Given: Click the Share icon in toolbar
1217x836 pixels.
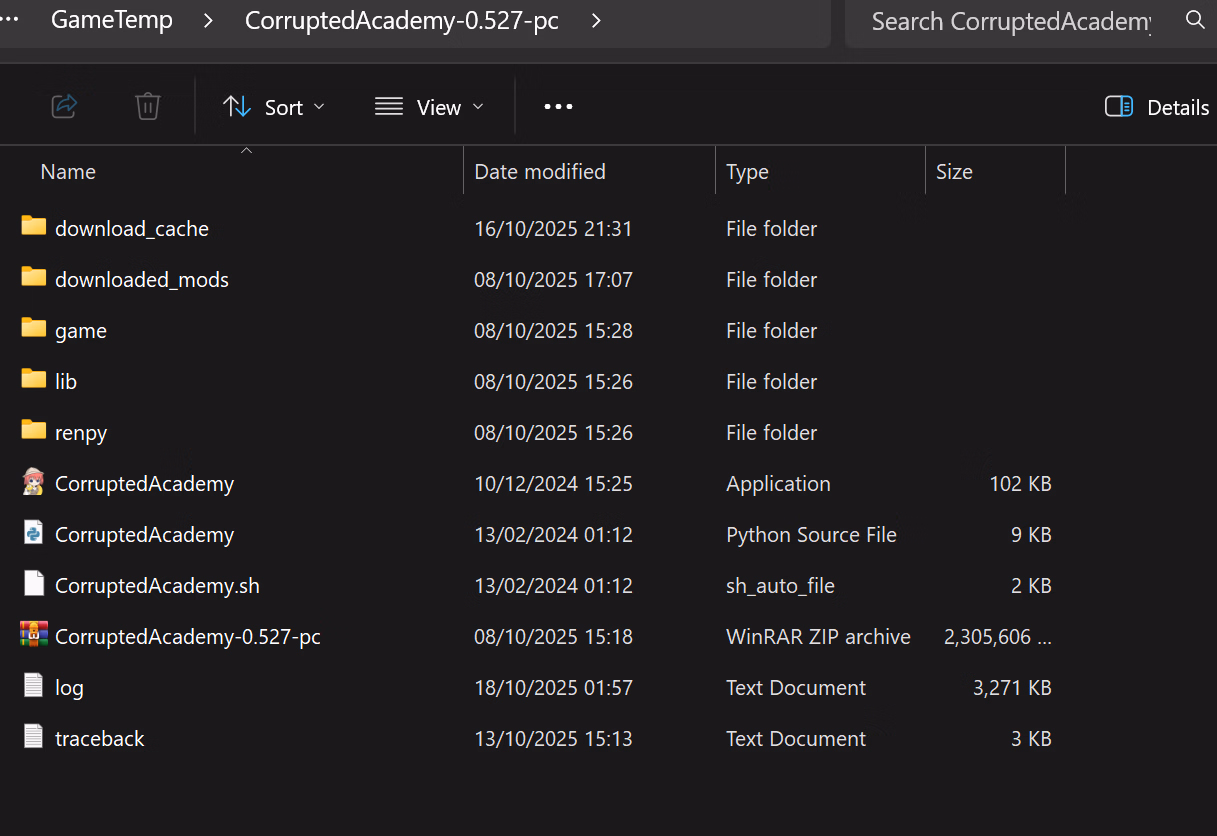Looking at the screenshot, I should [64, 106].
